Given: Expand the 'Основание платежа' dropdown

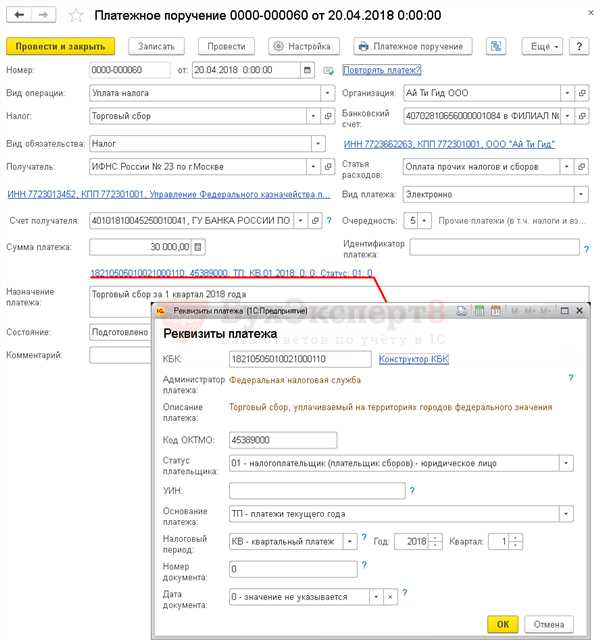Looking at the screenshot, I should click(566, 514).
